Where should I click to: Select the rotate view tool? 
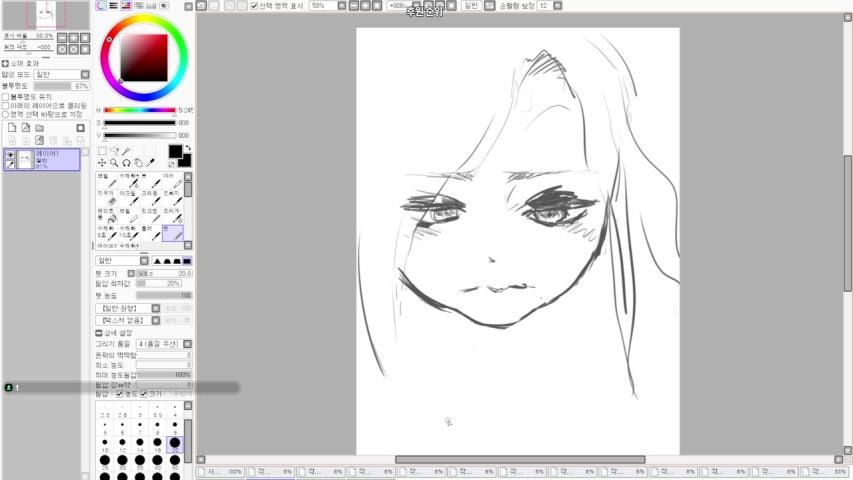126,163
